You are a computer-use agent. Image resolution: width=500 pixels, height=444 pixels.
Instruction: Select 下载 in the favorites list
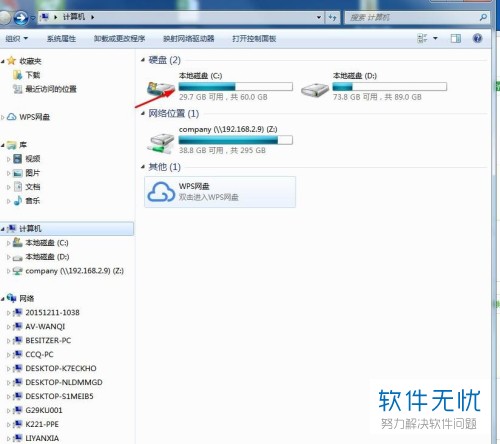coord(33,75)
